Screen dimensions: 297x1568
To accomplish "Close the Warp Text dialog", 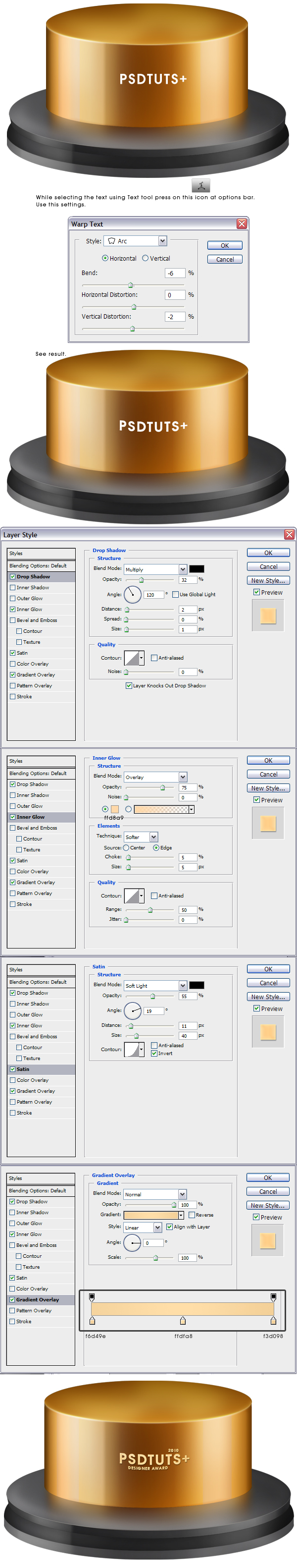I will [242, 224].
